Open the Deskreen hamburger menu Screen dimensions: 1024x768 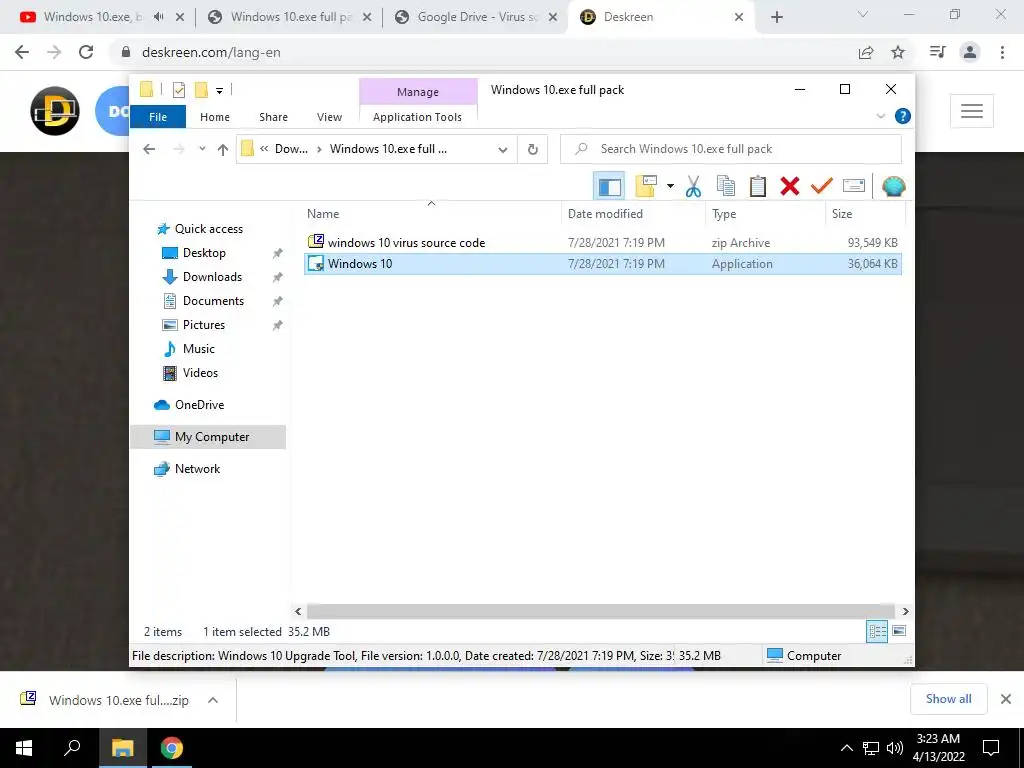(972, 111)
